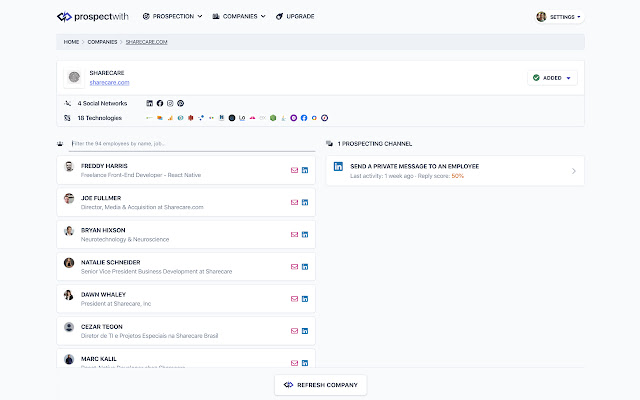Click Natalie Schneider's avatar photo
This screenshot has height=400, width=640.
(x=69, y=262)
